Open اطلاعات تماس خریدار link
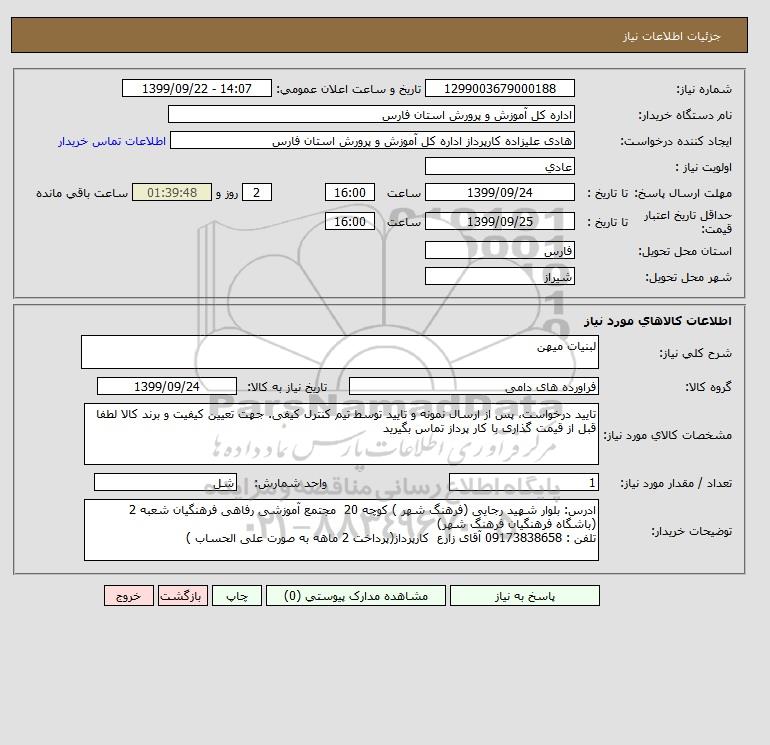Screen dimensions: 770x745 point(112,141)
